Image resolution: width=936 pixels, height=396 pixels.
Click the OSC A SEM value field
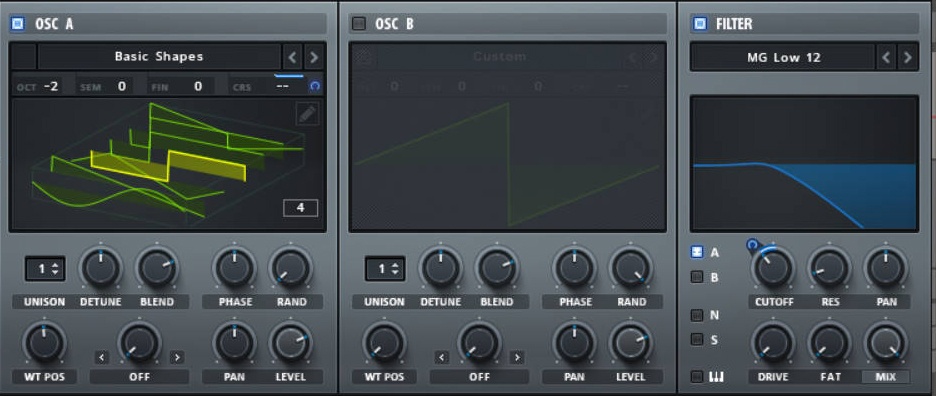(121, 86)
